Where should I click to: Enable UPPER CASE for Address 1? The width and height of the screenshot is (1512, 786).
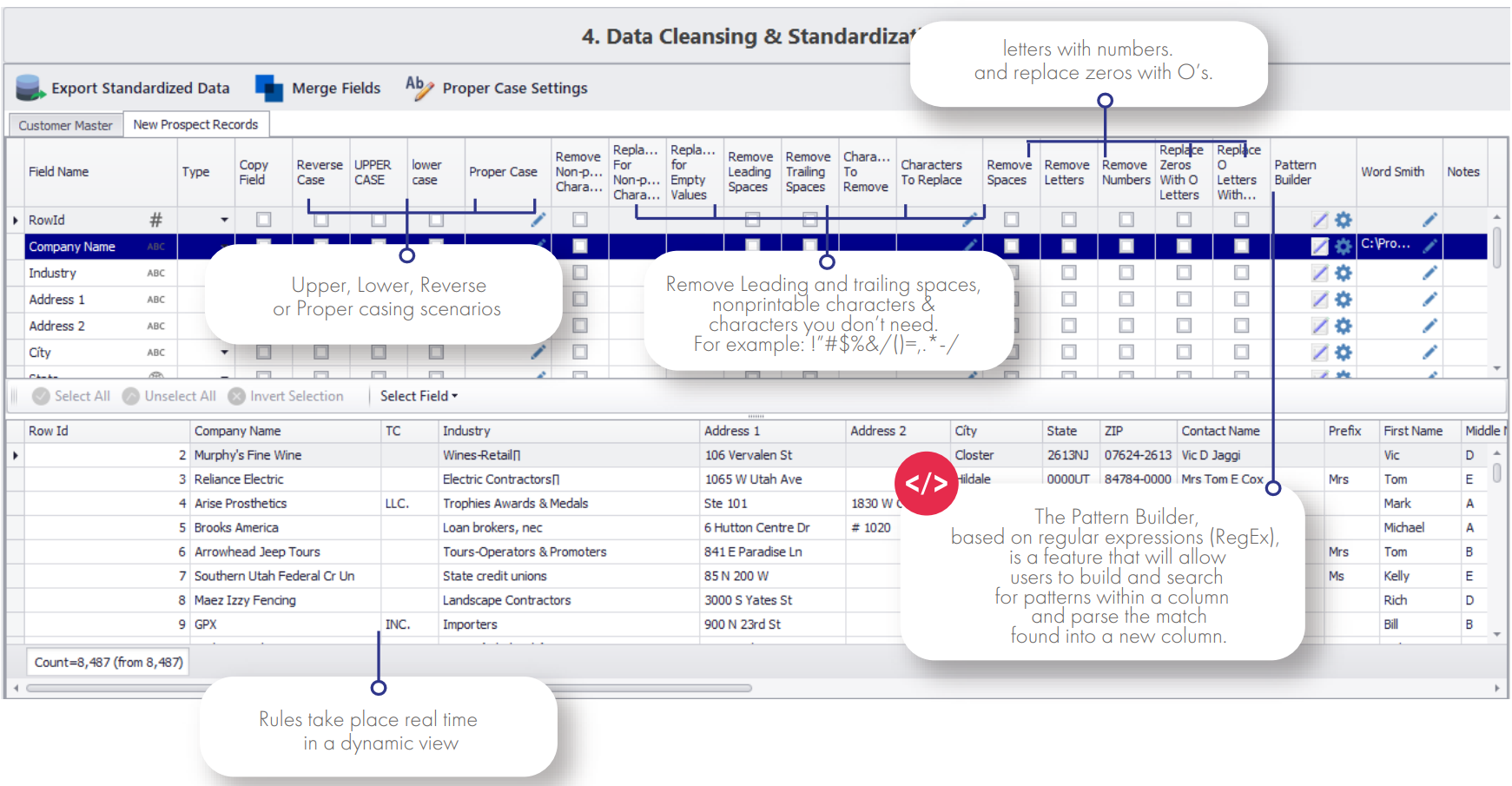377,299
